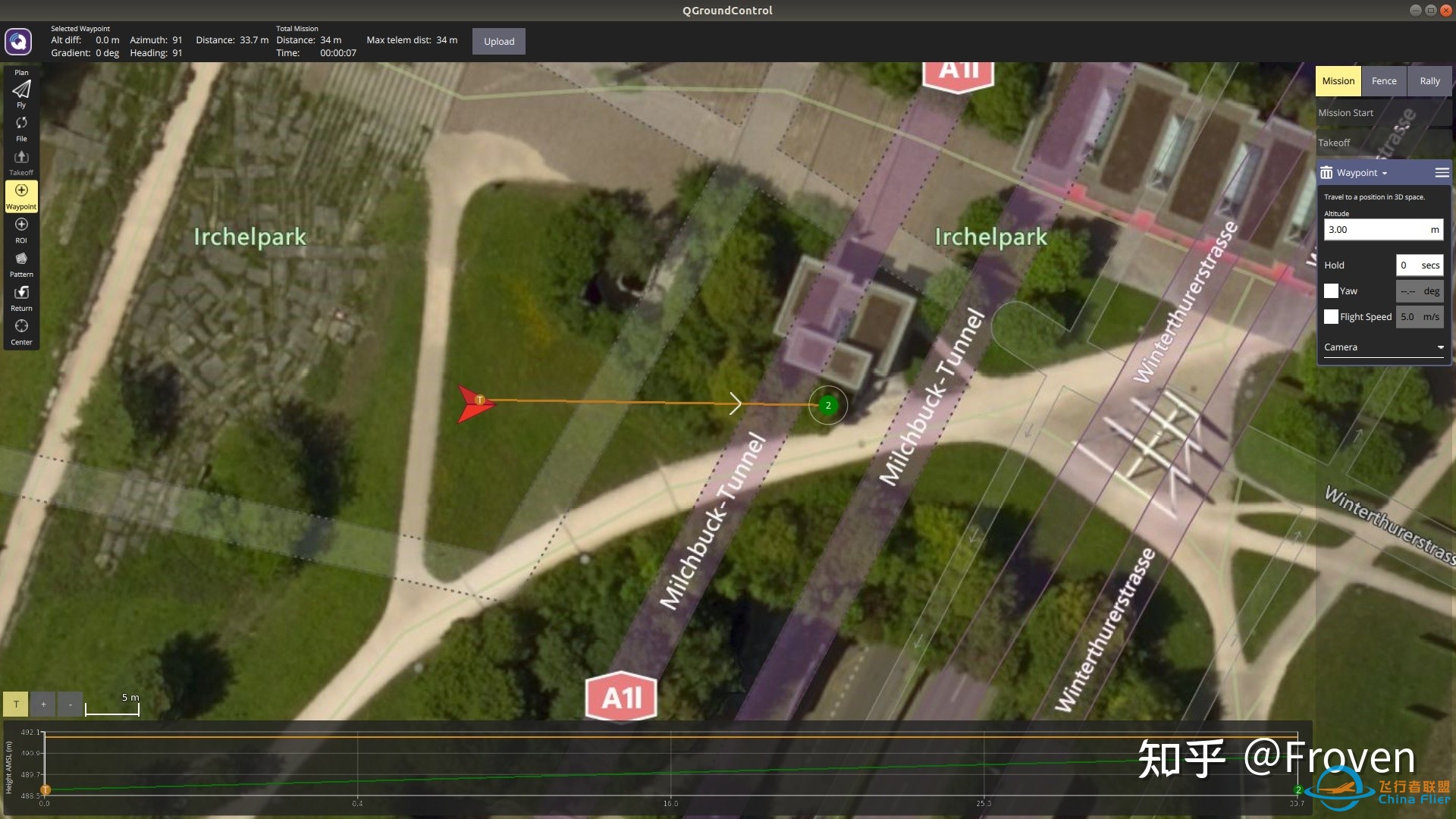The width and height of the screenshot is (1456, 819).
Task: Select the Return tool icon
Action: click(21, 292)
